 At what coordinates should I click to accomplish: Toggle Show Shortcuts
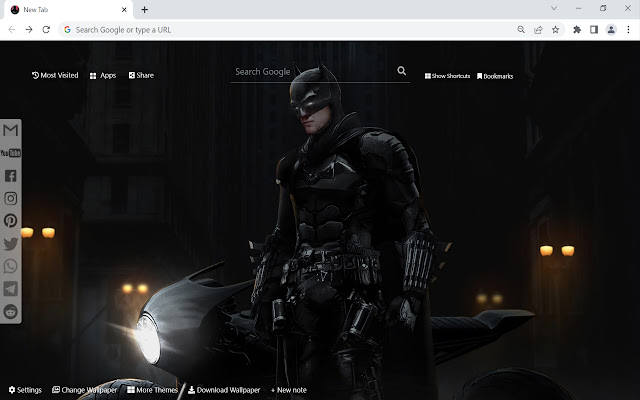447,76
